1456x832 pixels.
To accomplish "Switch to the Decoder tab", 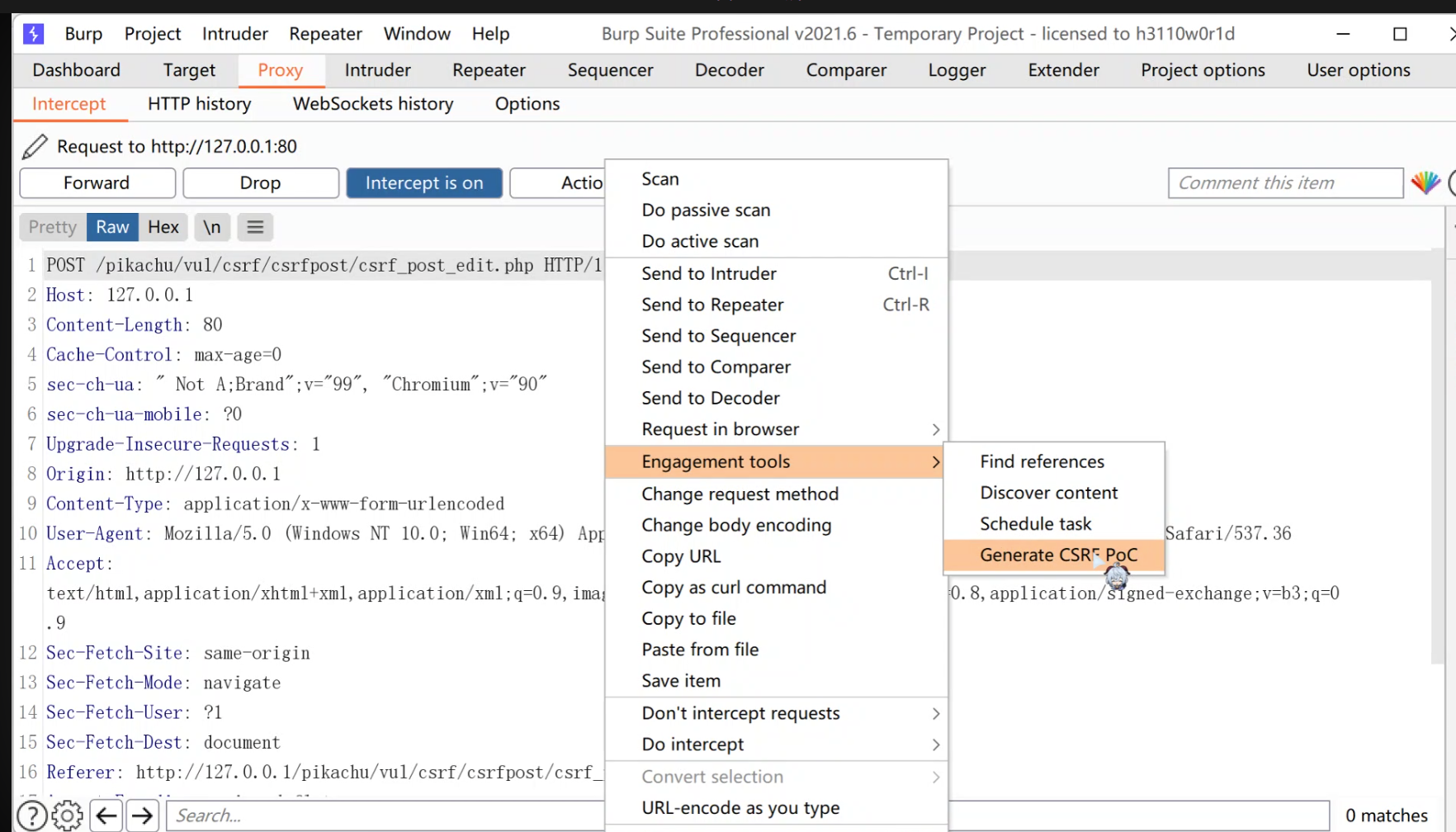I will click(x=730, y=70).
